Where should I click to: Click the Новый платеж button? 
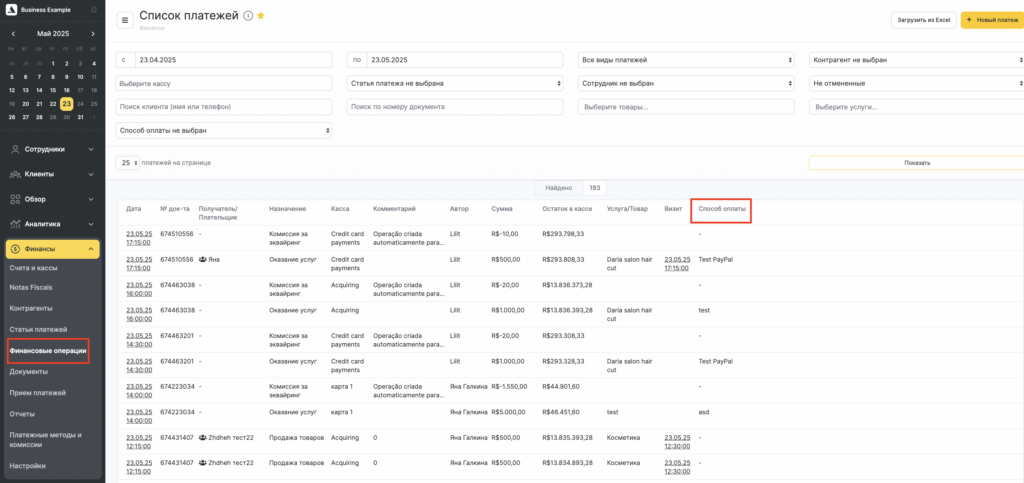pyautogui.click(x=993, y=20)
